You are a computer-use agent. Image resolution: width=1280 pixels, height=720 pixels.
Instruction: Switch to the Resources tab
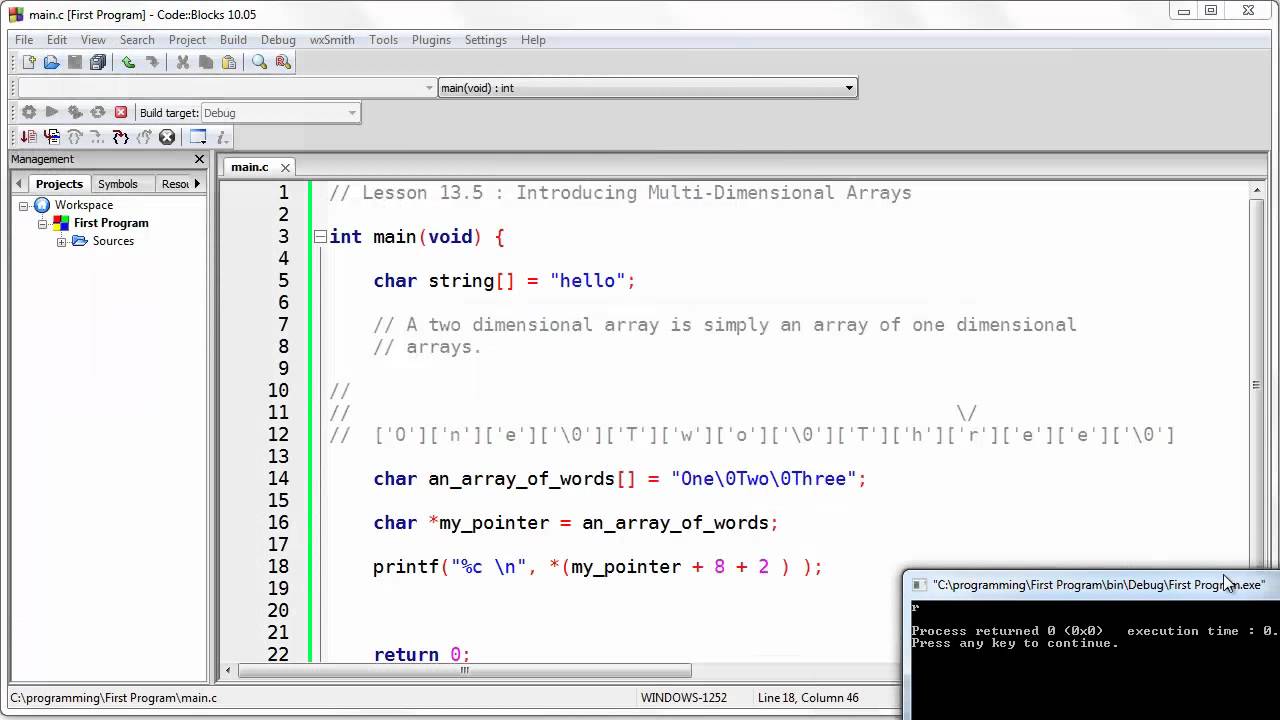coord(174,184)
